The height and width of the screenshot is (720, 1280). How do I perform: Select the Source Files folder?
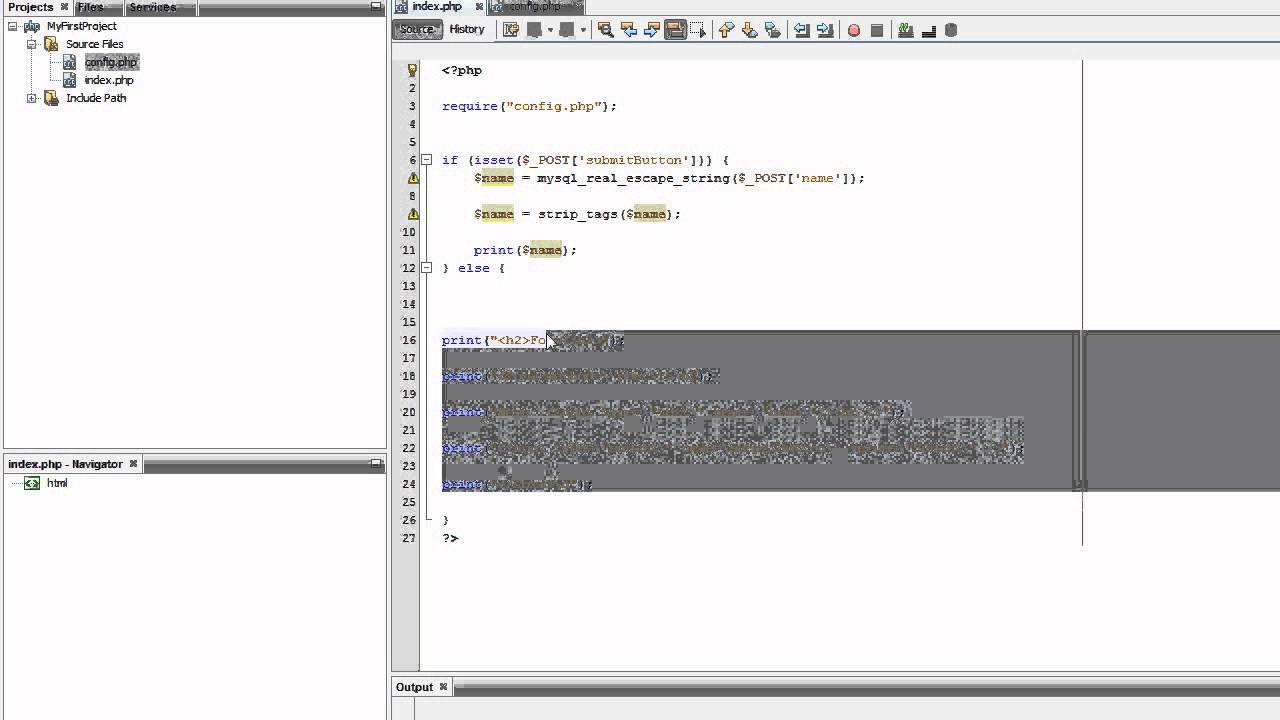click(95, 44)
